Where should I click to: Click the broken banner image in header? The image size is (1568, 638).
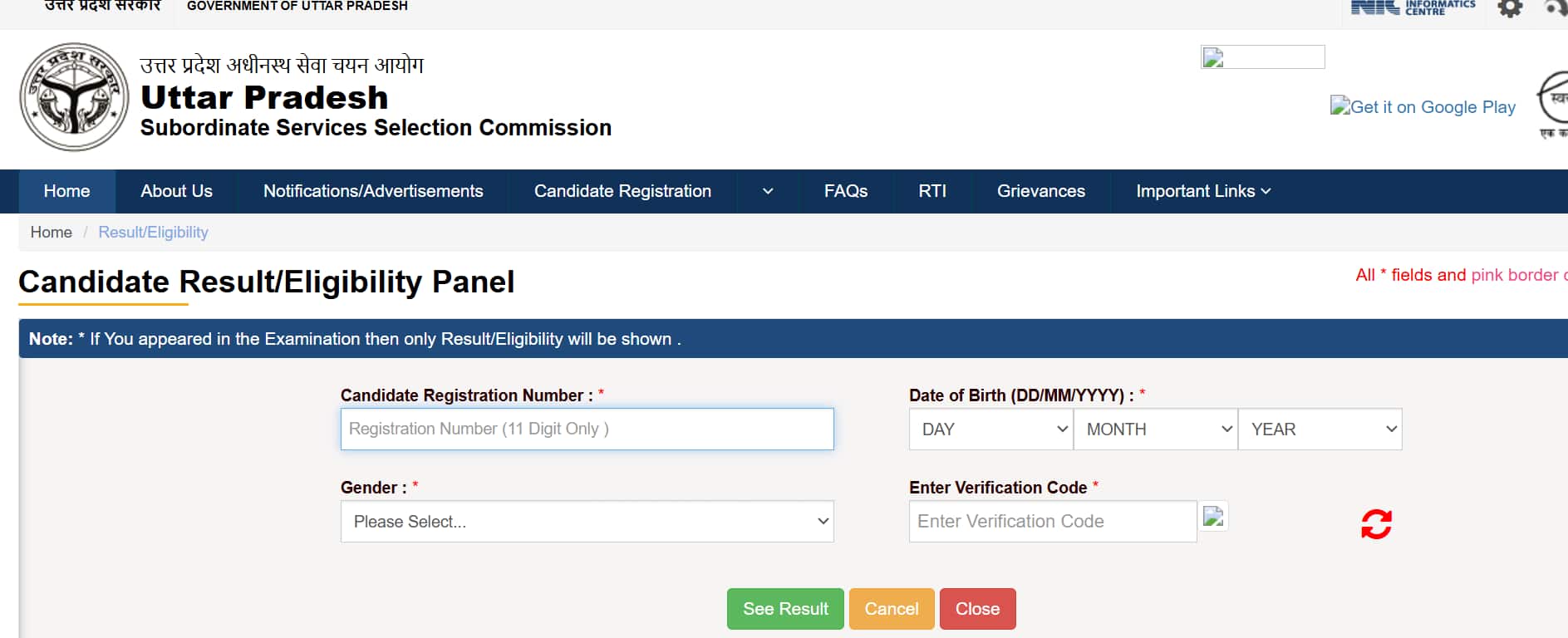point(1262,57)
